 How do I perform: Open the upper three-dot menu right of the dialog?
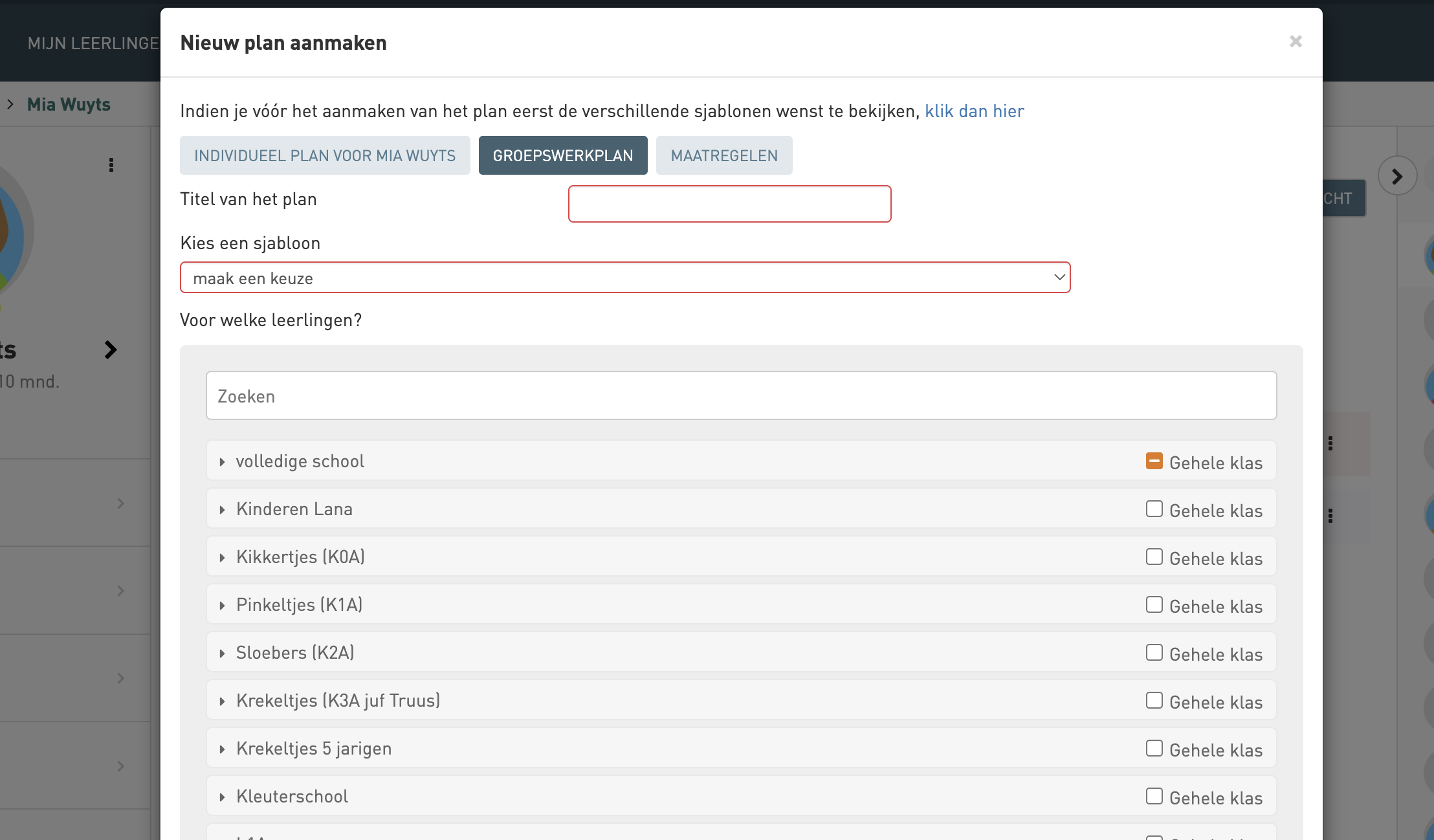click(1330, 443)
